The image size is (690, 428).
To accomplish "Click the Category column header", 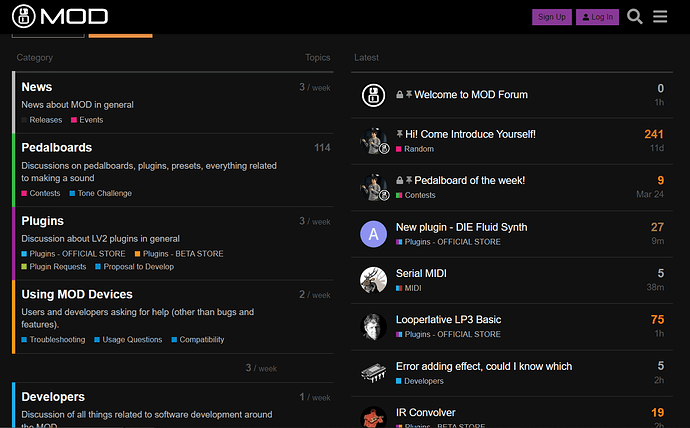I will 35,58.
